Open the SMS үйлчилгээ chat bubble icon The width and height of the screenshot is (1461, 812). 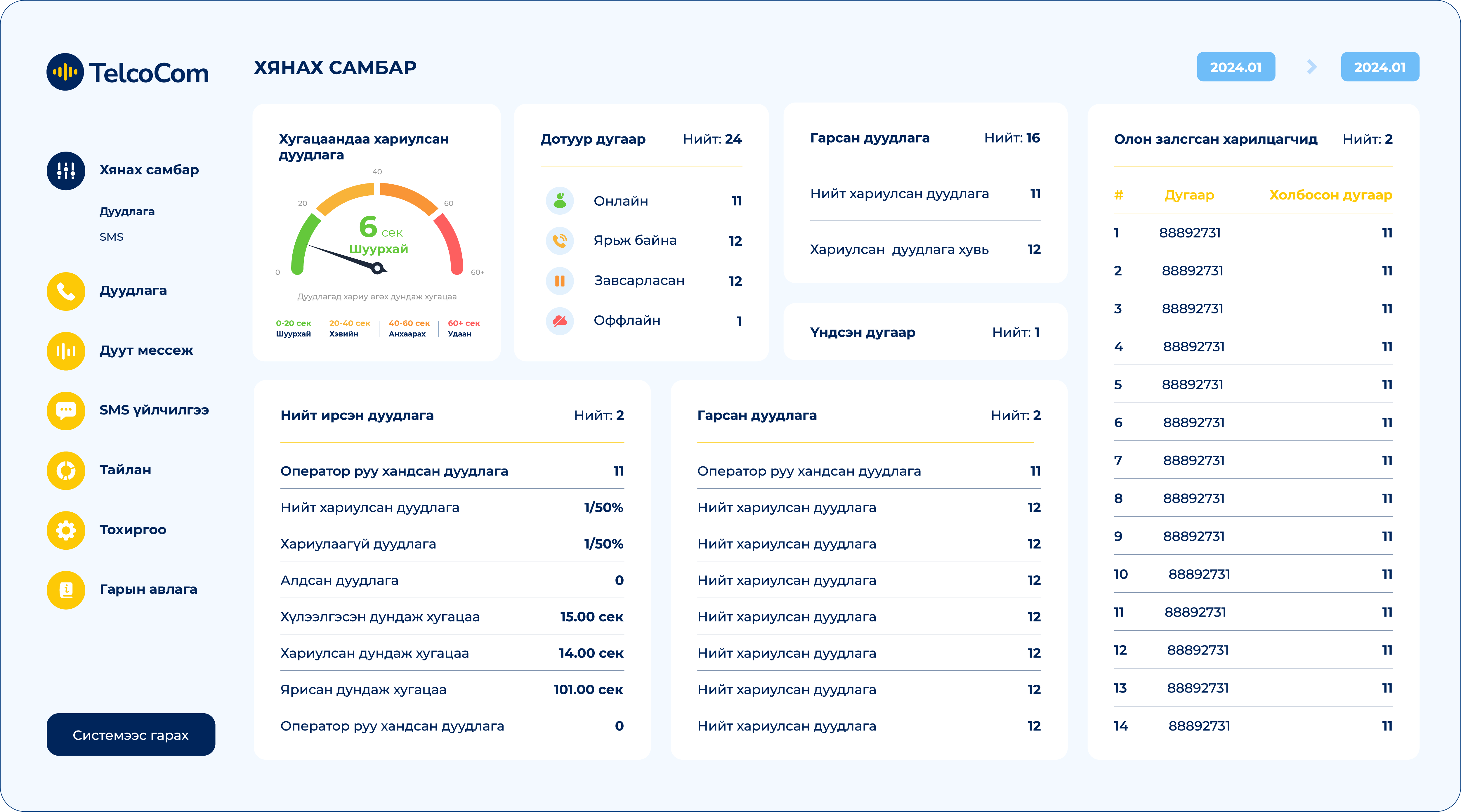66,411
